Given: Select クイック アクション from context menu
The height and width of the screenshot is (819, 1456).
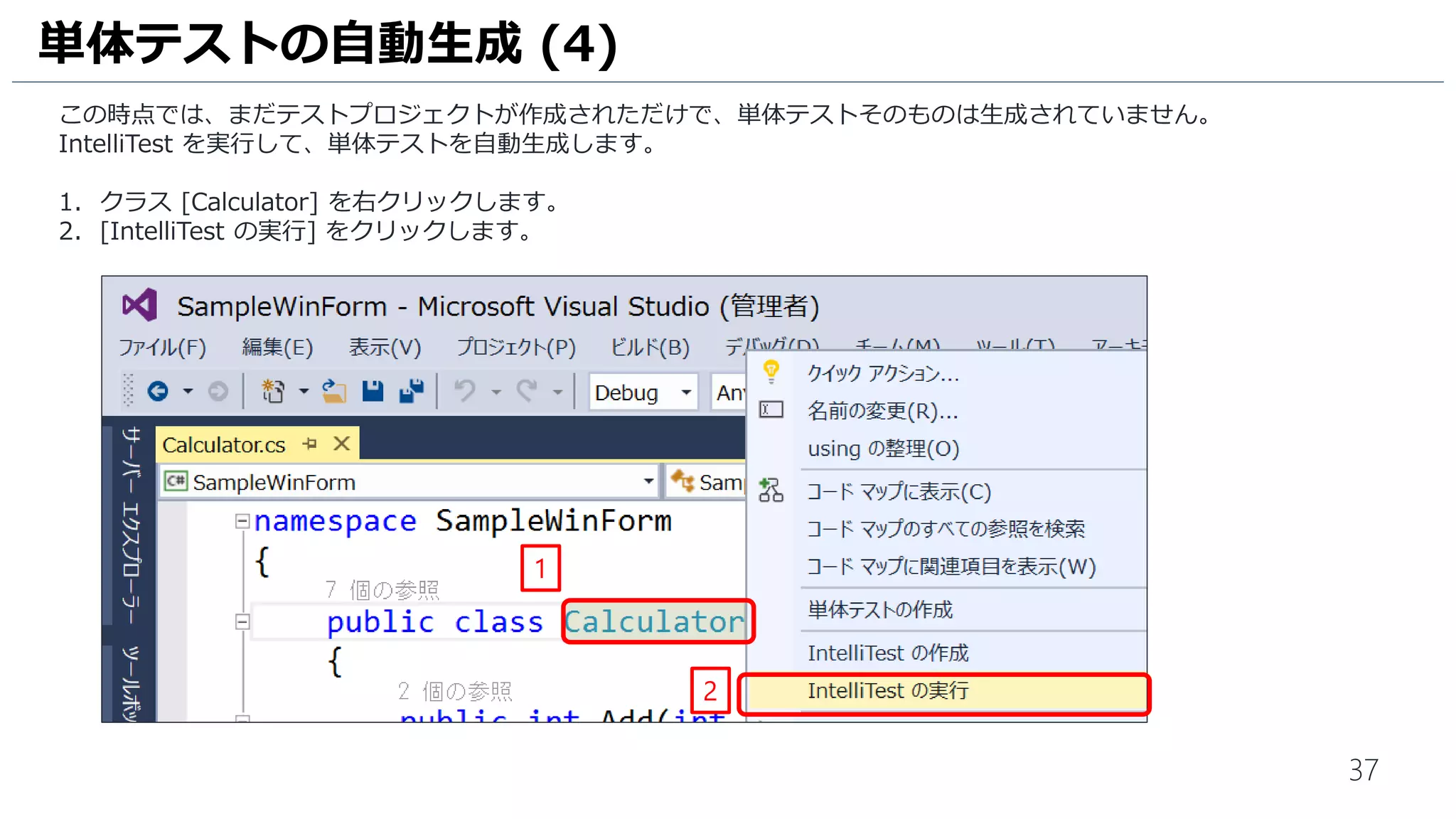Looking at the screenshot, I should pos(947,373).
